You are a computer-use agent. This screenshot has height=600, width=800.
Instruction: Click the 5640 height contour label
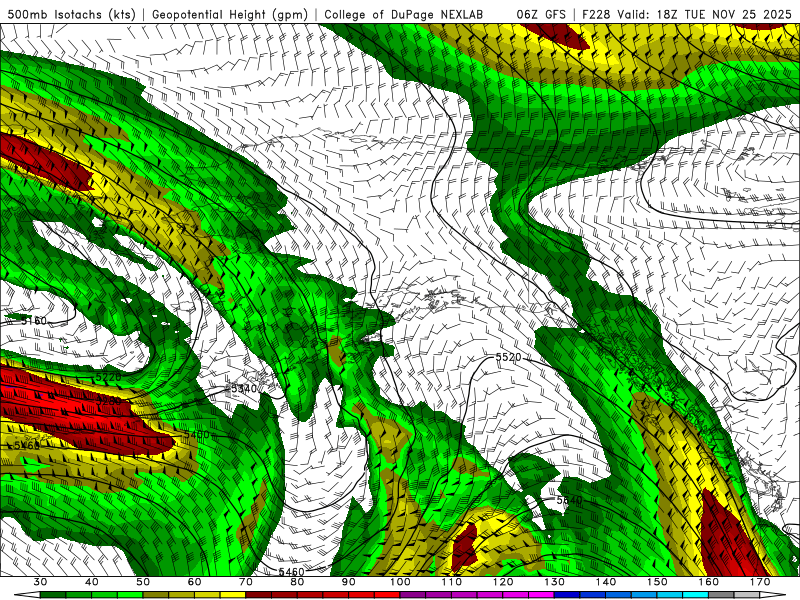[x=569, y=501]
